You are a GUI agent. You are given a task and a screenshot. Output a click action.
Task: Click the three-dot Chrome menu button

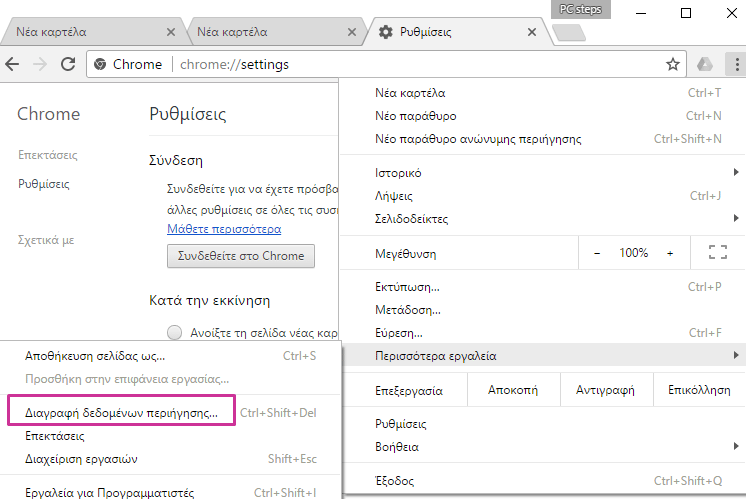(736, 64)
